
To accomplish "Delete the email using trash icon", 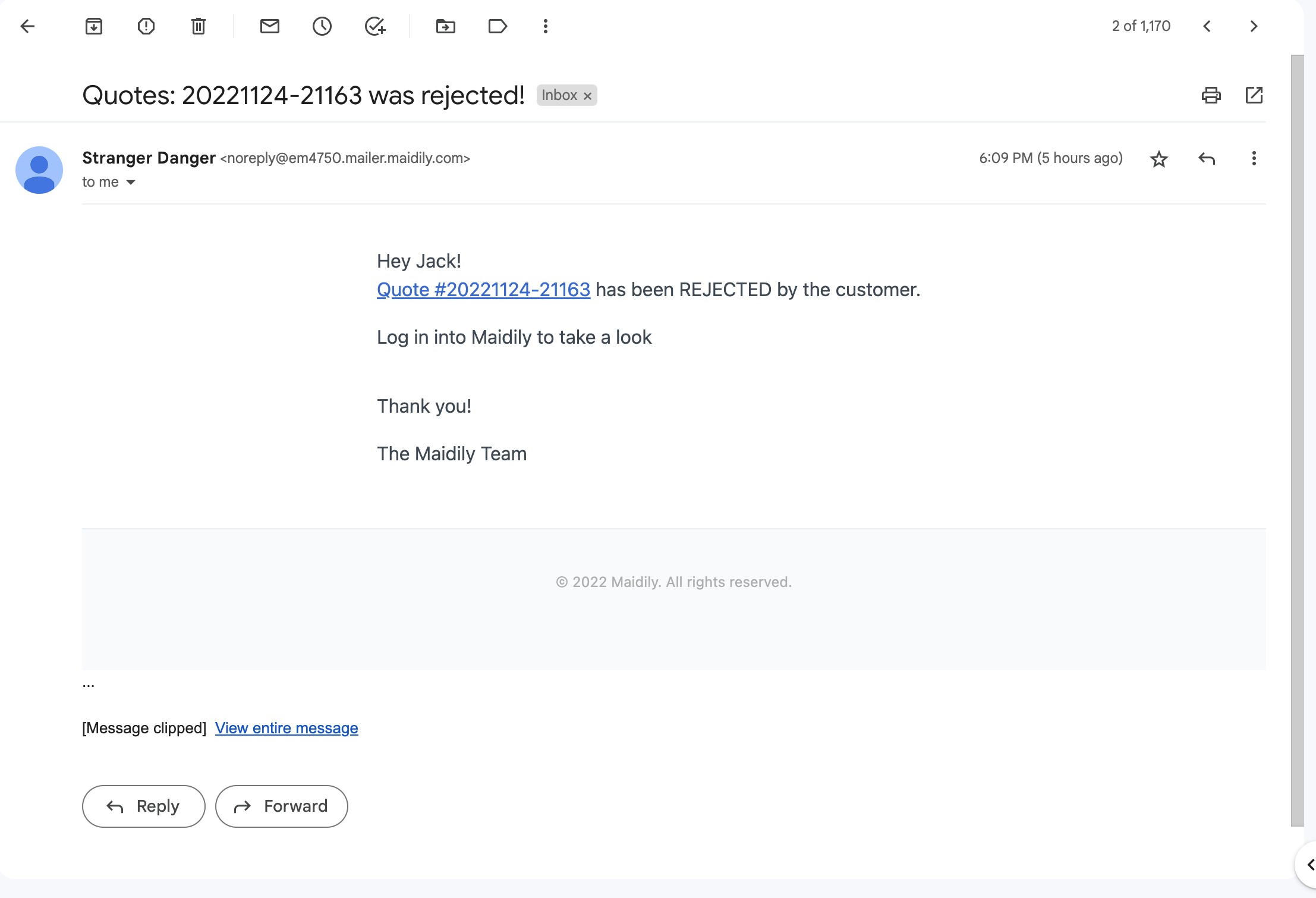I will [x=199, y=26].
